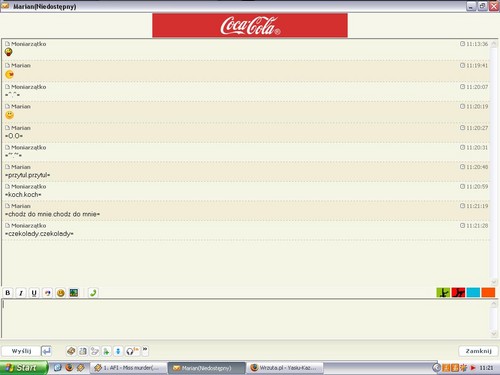500x375 pixels.
Task: Click the Coca-Cola banner advertisement
Action: [250, 25]
